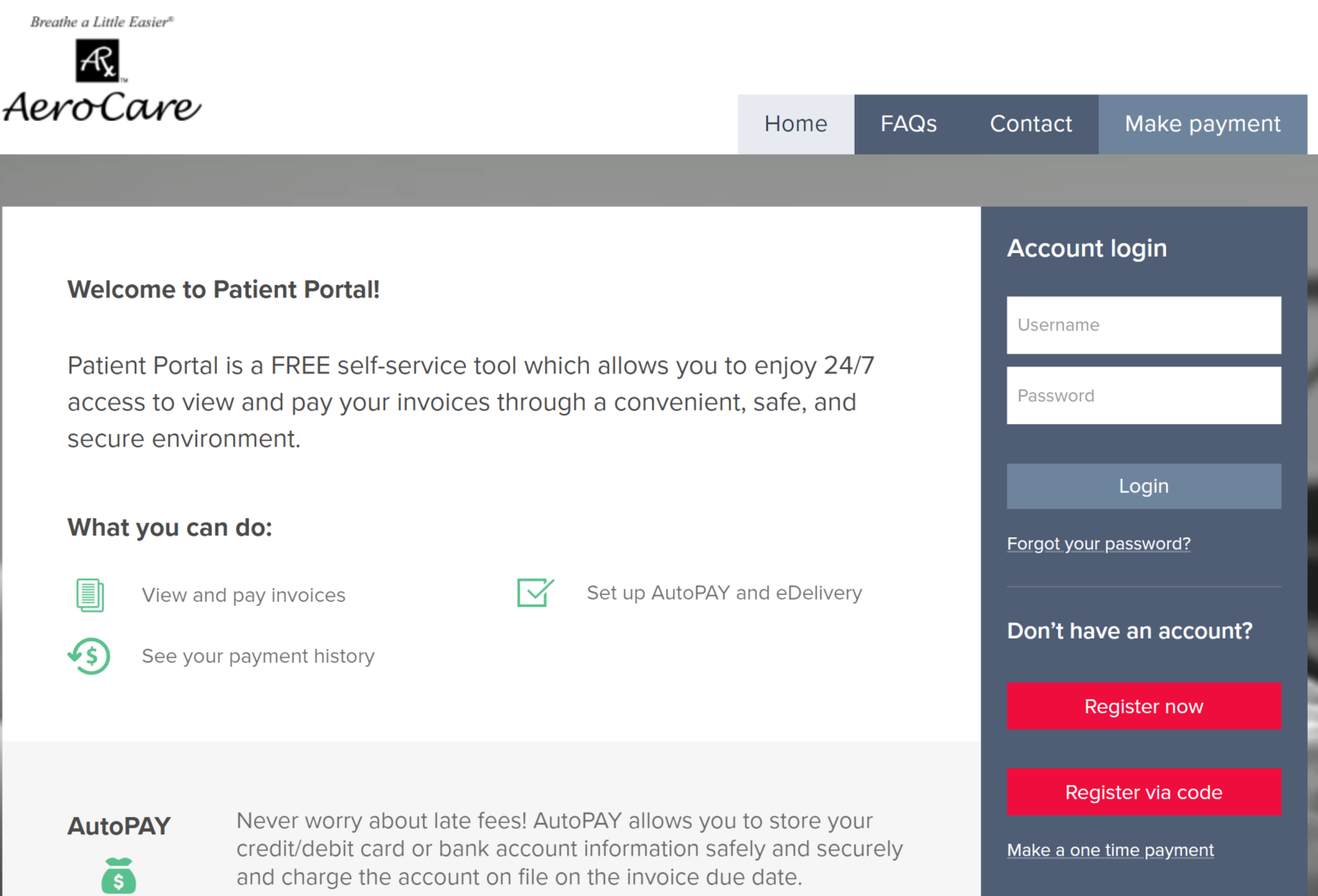Click the What you can do heading
The width and height of the screenshot is (1318, 896).
click(169, 527)
